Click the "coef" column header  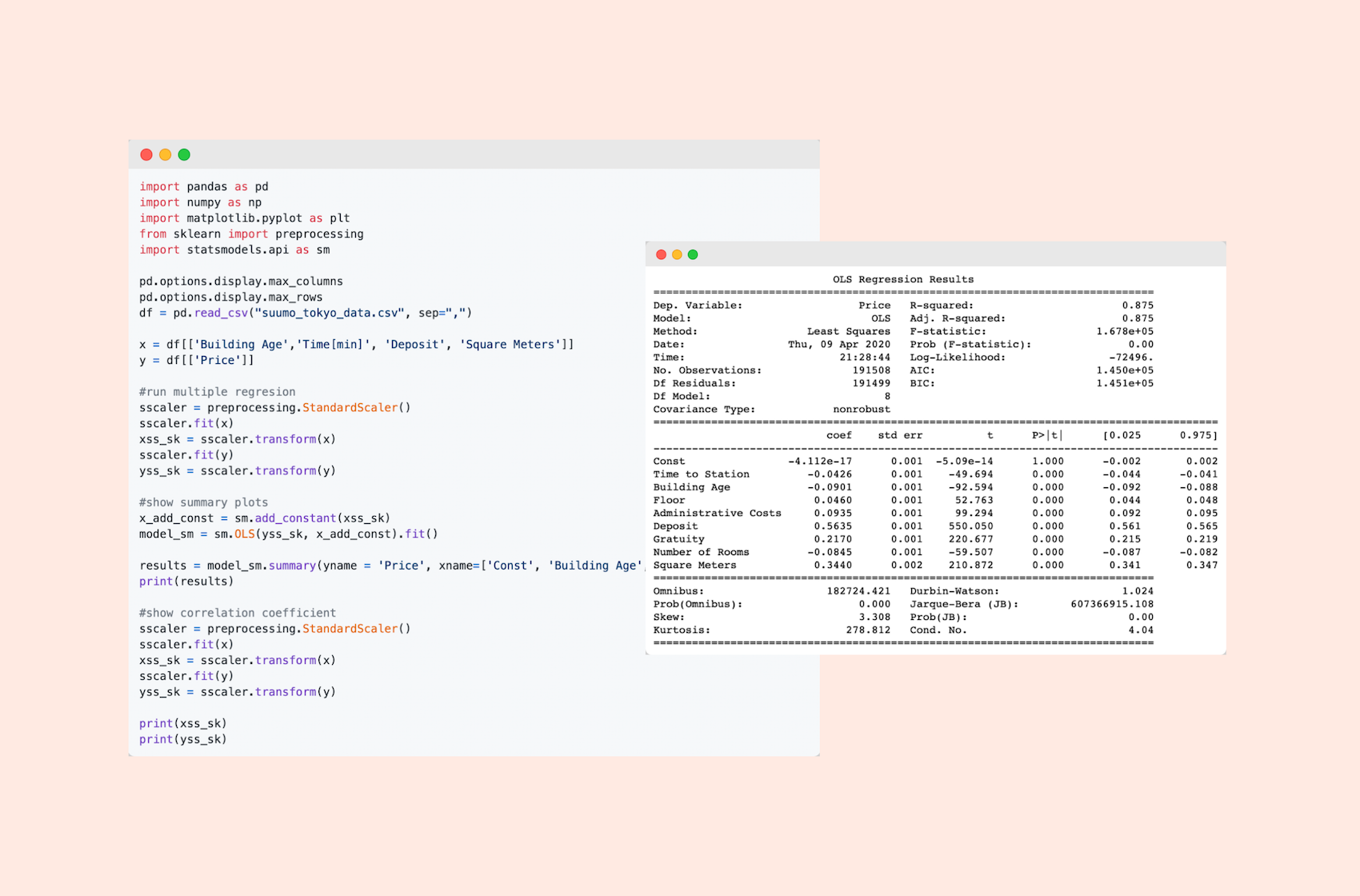coord(838,435)
